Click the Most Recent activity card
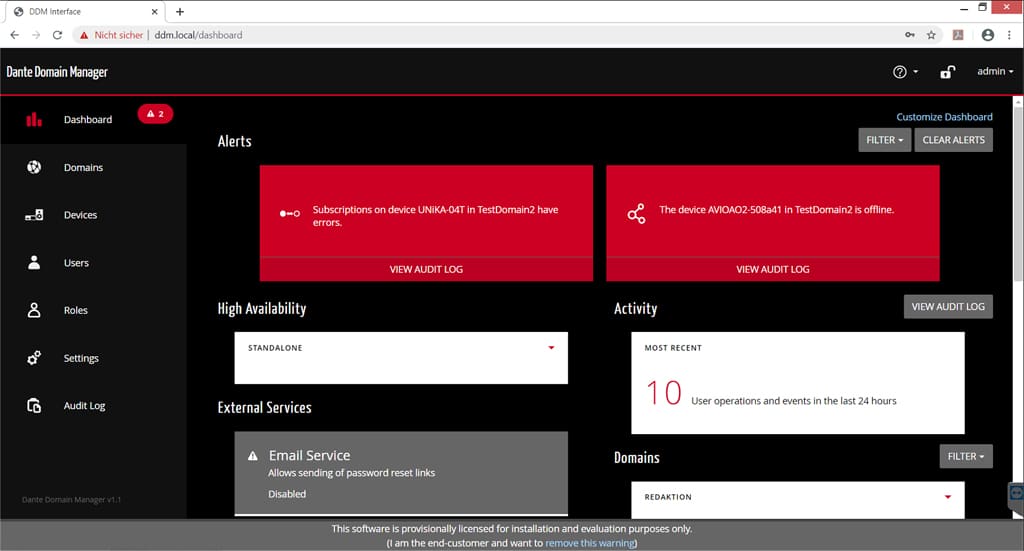The width and height of the screenshot is (1024, 551). click(x=797, y=383)
